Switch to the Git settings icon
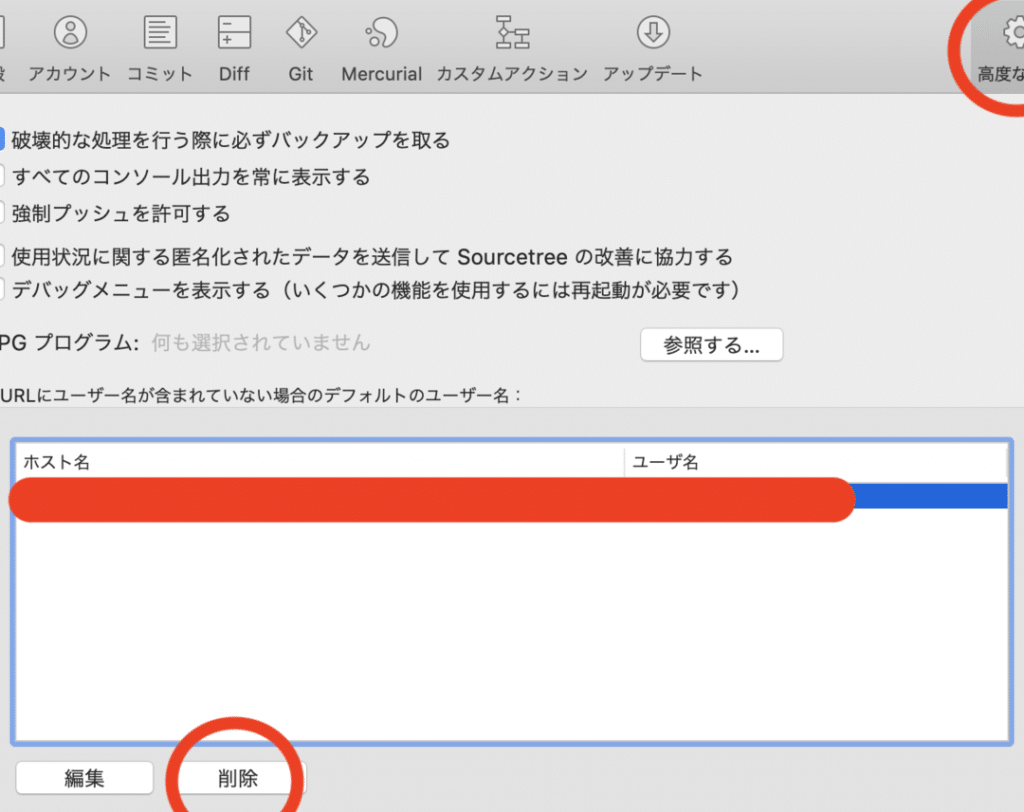This screenshot has width=1024, height=812. coord(301,33)
